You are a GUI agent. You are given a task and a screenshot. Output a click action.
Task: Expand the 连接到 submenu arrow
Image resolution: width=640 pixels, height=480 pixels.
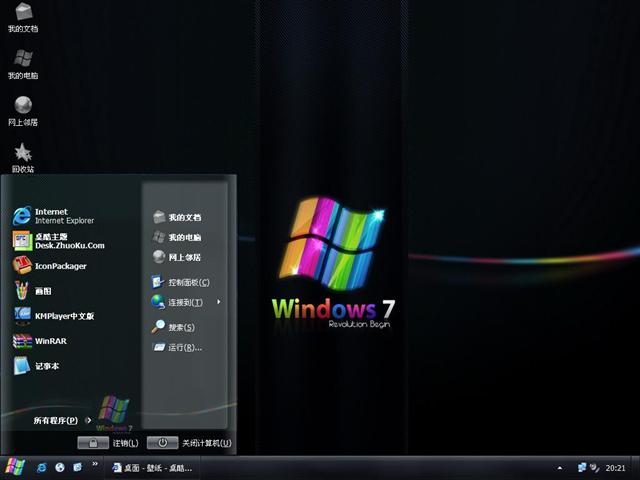click(219, 302)
